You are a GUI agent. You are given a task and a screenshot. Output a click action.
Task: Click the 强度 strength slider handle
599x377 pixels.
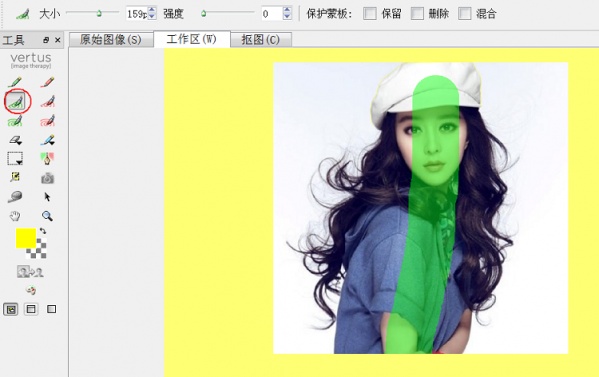204,14
